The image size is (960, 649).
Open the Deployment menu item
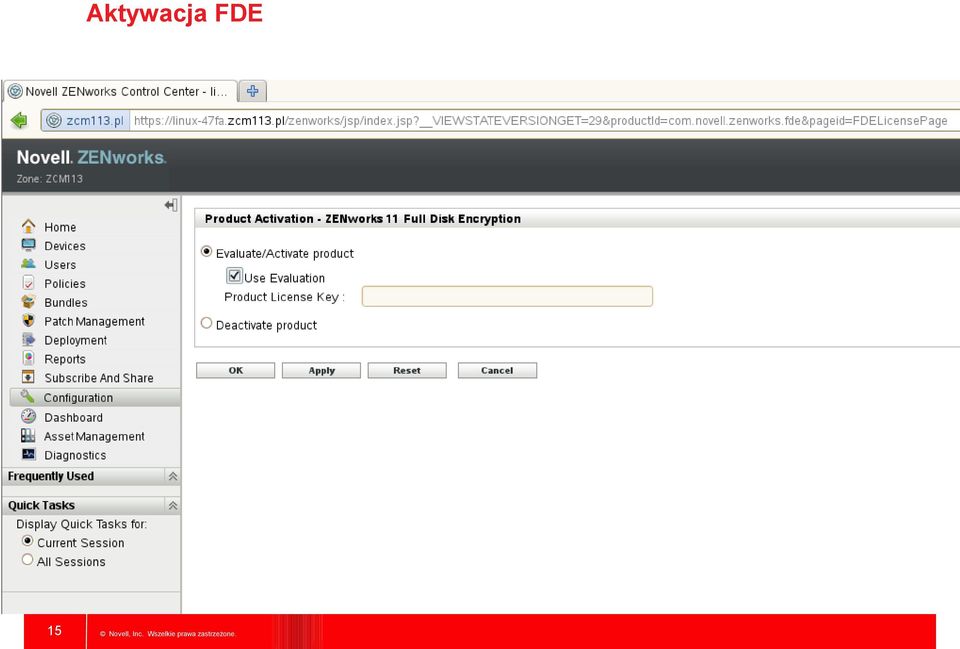point(75,340)
